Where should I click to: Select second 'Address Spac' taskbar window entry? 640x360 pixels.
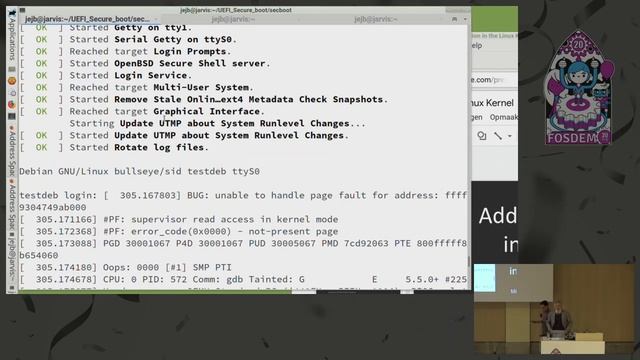pos(12,205)
